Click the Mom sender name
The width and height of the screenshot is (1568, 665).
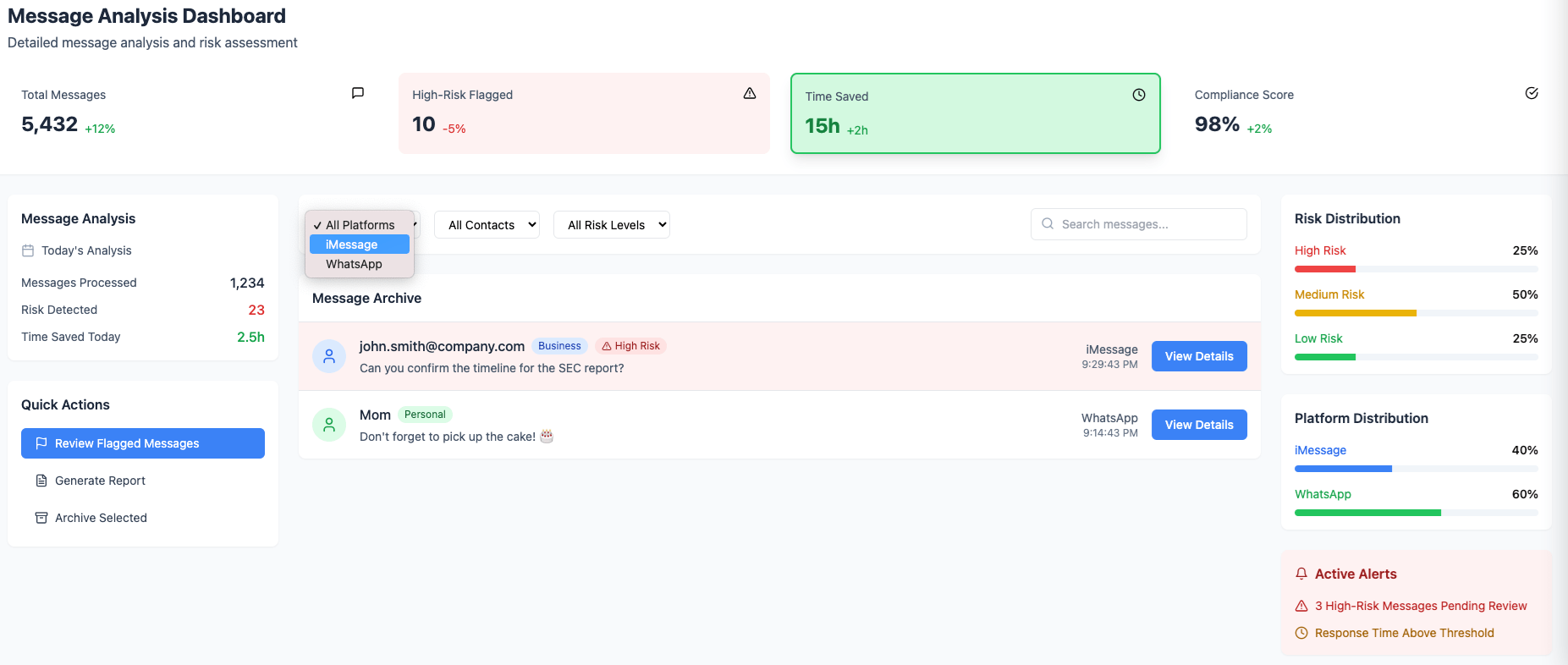pos(375,415)
